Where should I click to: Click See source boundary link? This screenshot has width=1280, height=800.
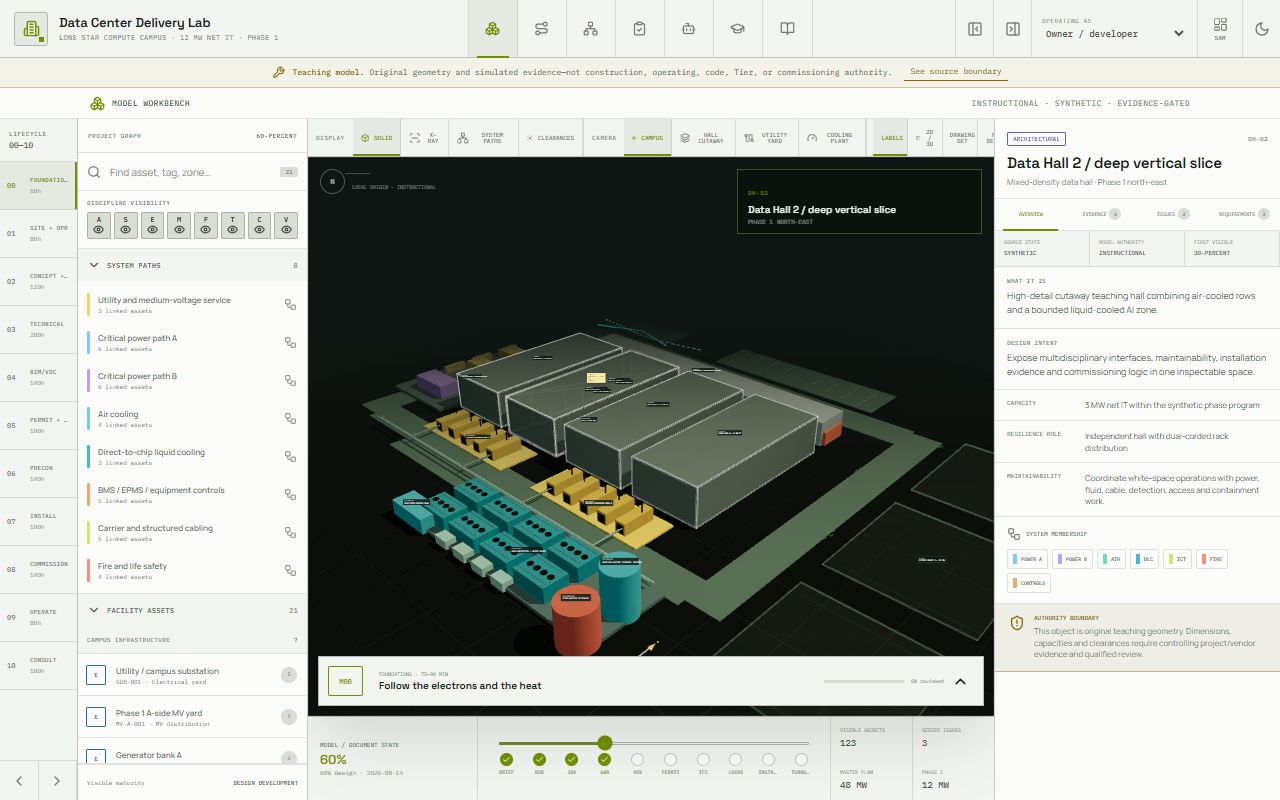955,72
